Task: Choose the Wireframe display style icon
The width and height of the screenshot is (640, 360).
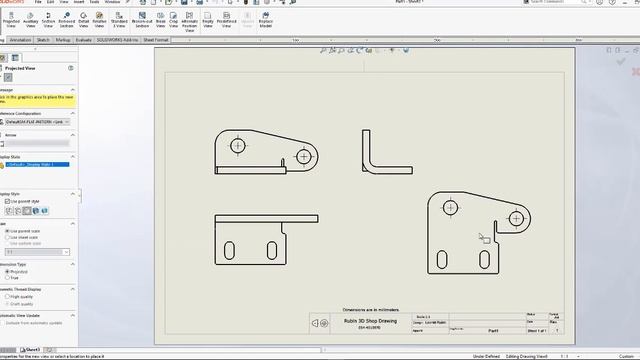Action: (x=9, y=211)
